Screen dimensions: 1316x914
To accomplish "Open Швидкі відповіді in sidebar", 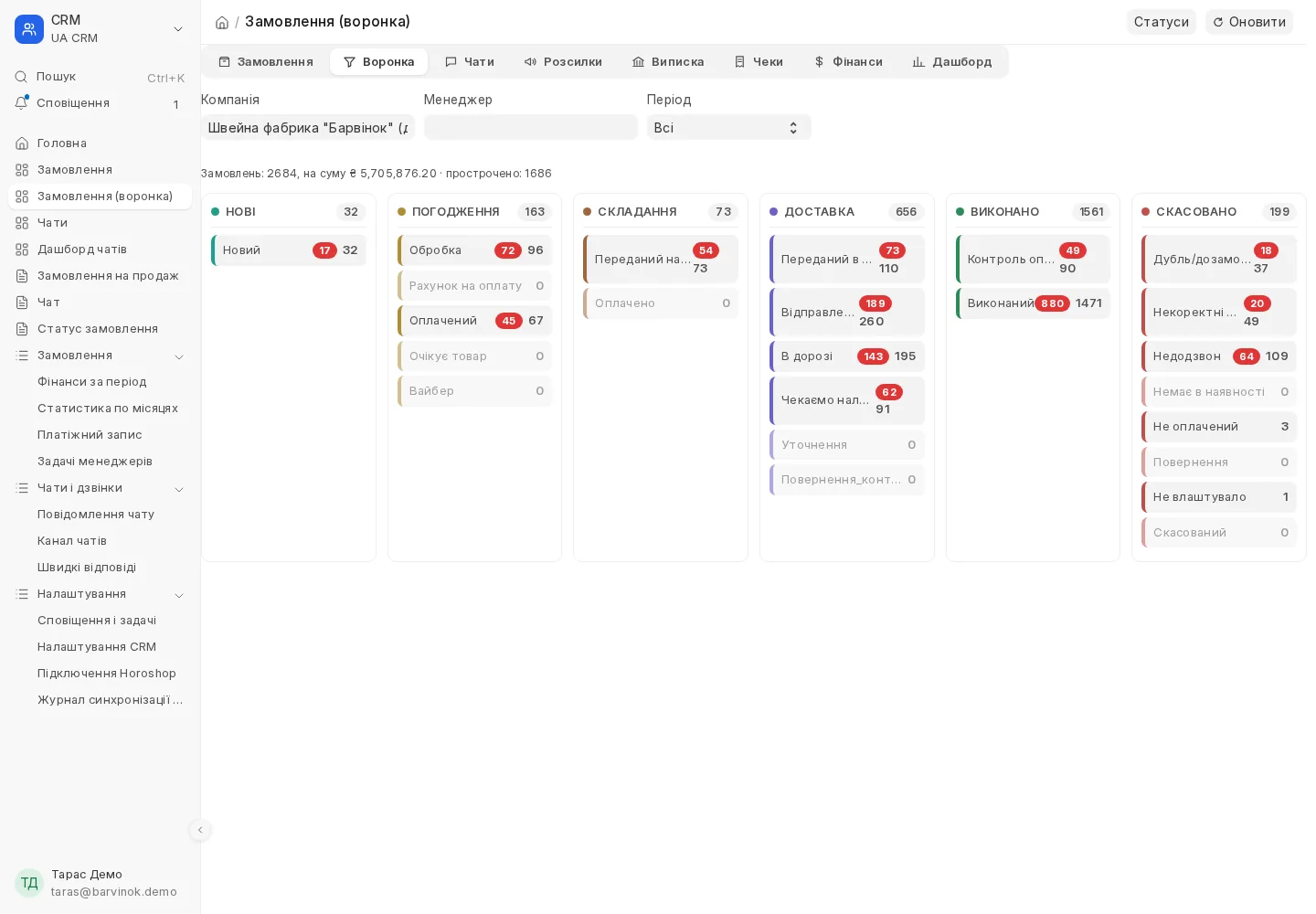I will [x=101, y=568].
